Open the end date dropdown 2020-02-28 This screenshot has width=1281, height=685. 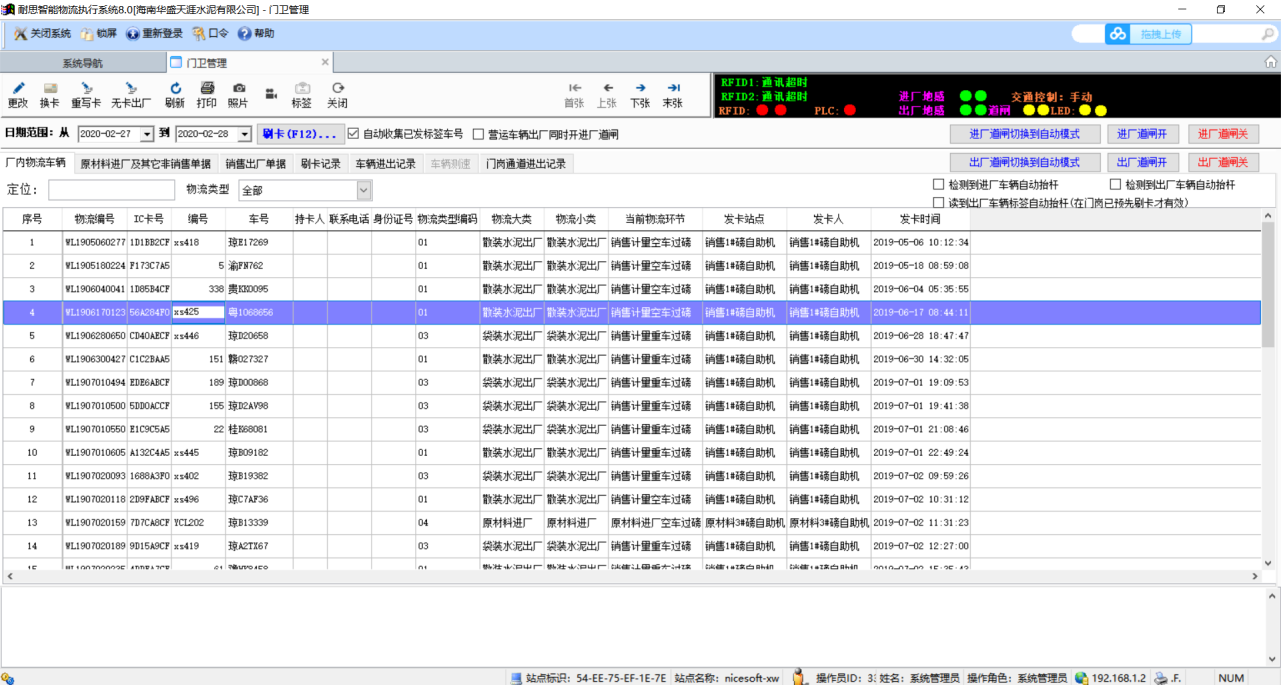[245, 134]
